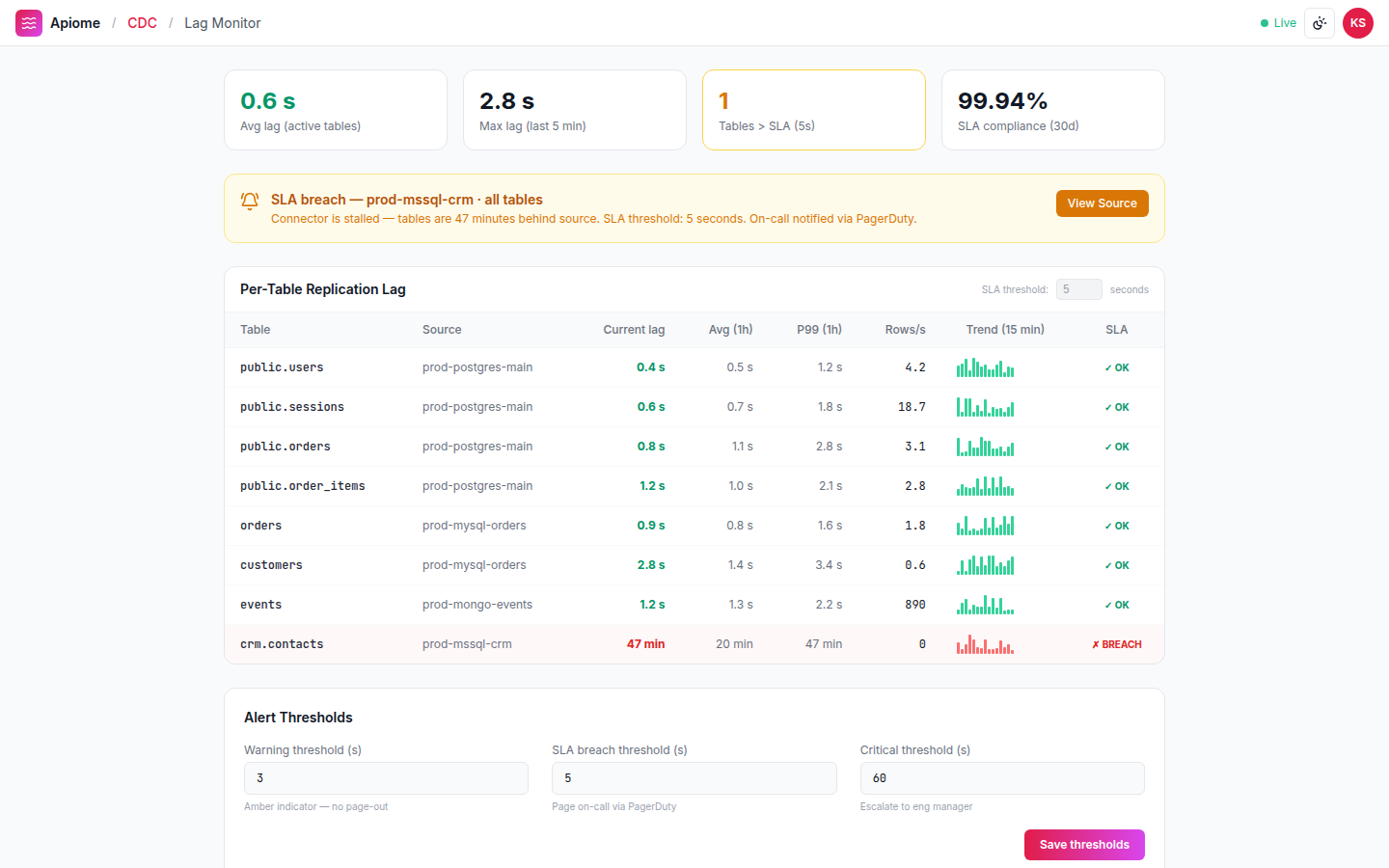Sort by the Table column header

pos(255,330)
